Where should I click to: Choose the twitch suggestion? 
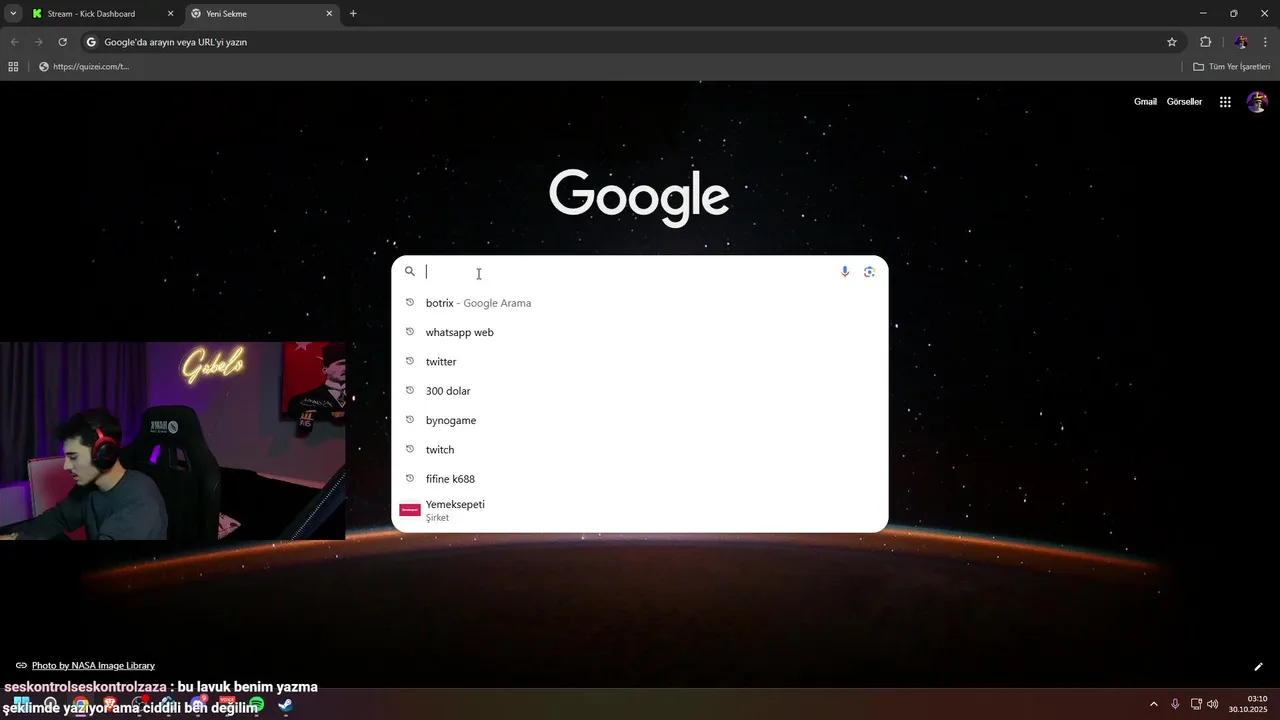click(x=640, y=450)
